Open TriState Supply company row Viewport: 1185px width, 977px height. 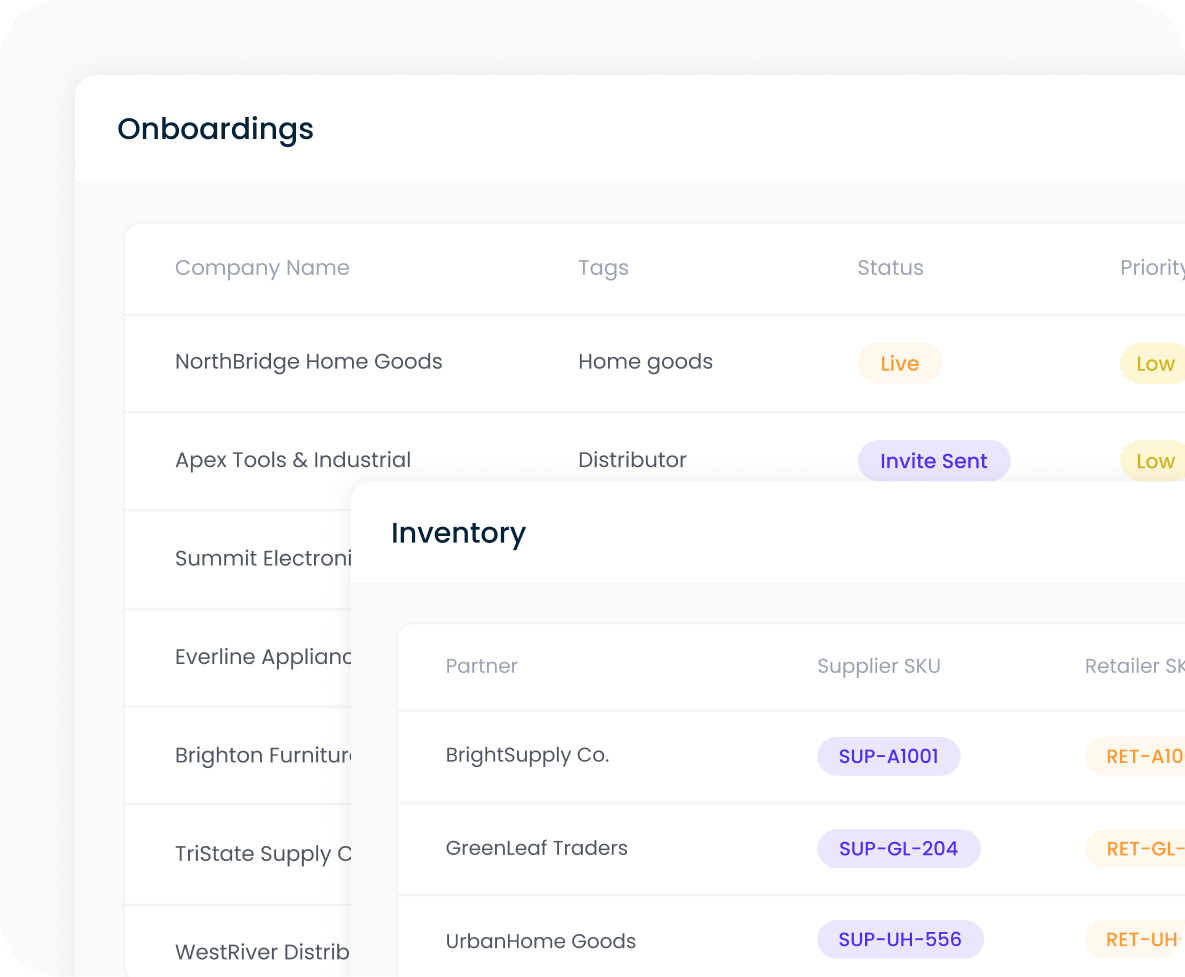pos(262,854)
